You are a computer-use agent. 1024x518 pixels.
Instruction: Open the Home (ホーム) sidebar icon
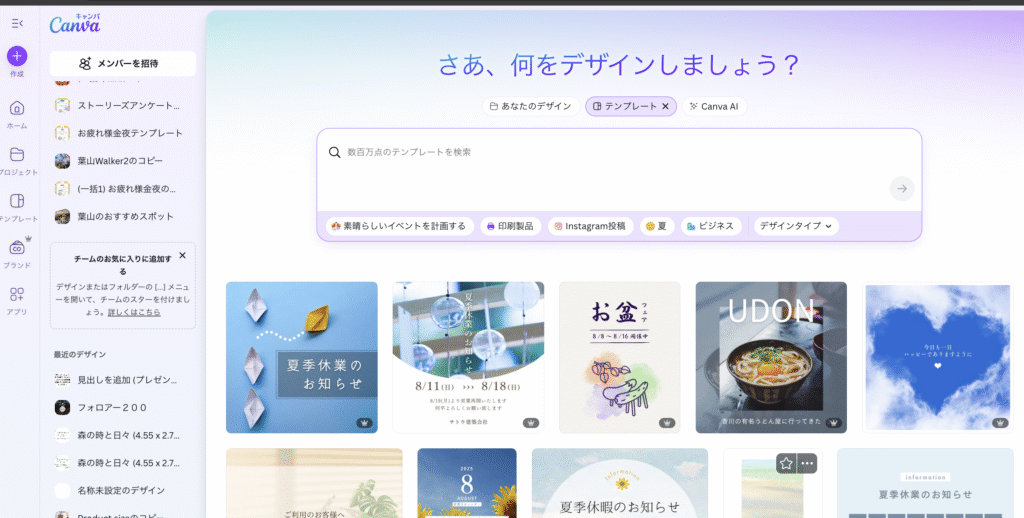pos(17,108)
